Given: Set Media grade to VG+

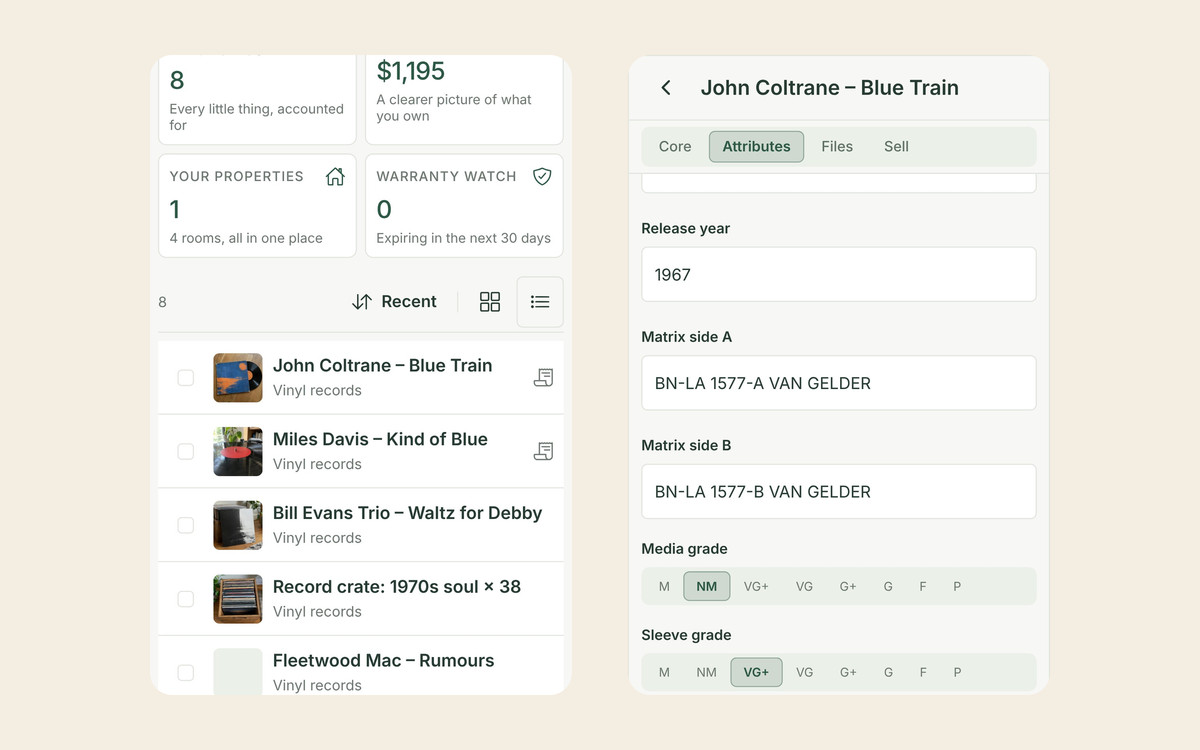Looking at the screenshot, I should [756, 586].
